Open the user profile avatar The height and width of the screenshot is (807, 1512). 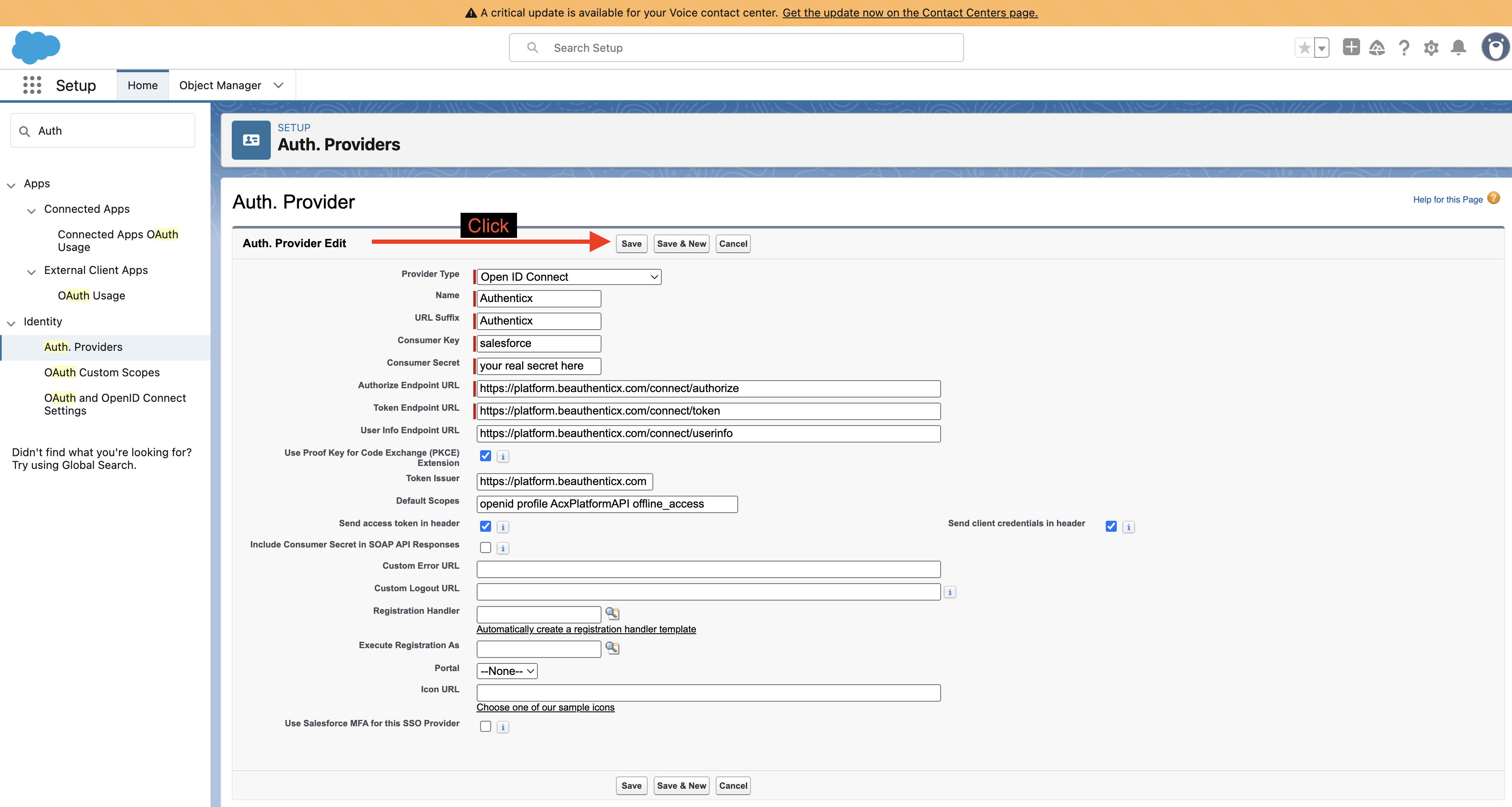tap(1495, 48)
